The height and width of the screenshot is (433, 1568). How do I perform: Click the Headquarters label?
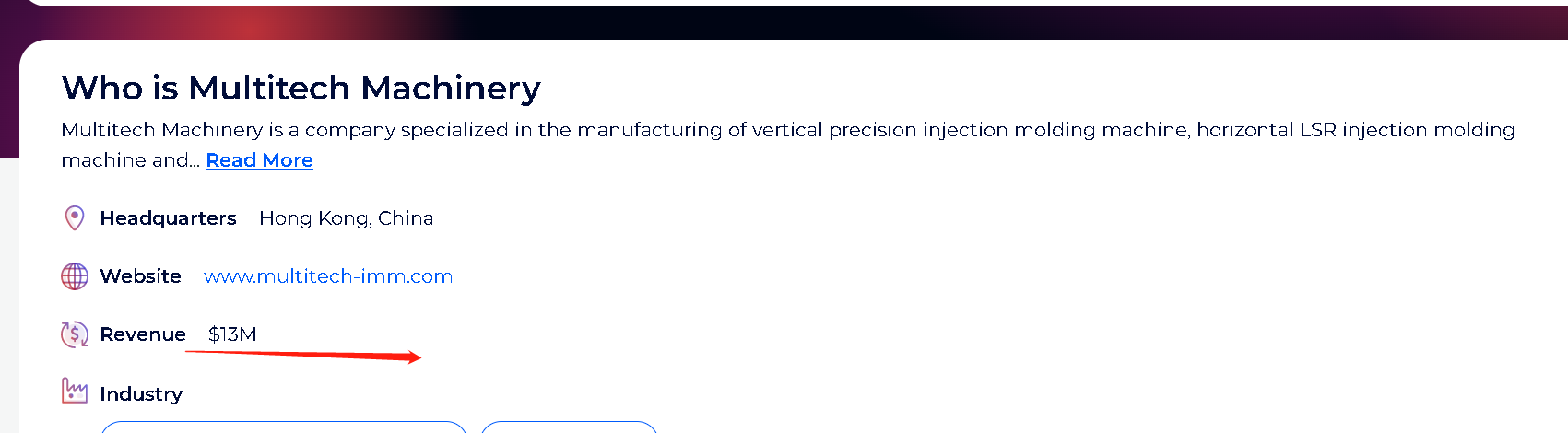[168, 218]
